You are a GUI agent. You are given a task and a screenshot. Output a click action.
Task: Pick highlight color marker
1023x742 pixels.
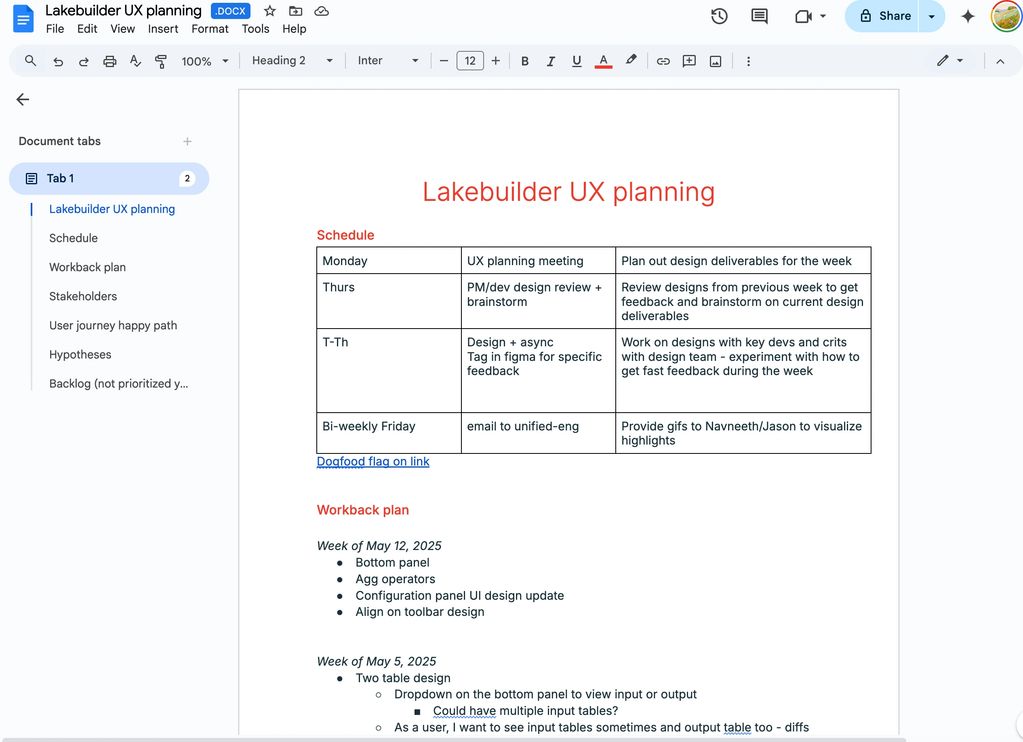coord(630,61)
